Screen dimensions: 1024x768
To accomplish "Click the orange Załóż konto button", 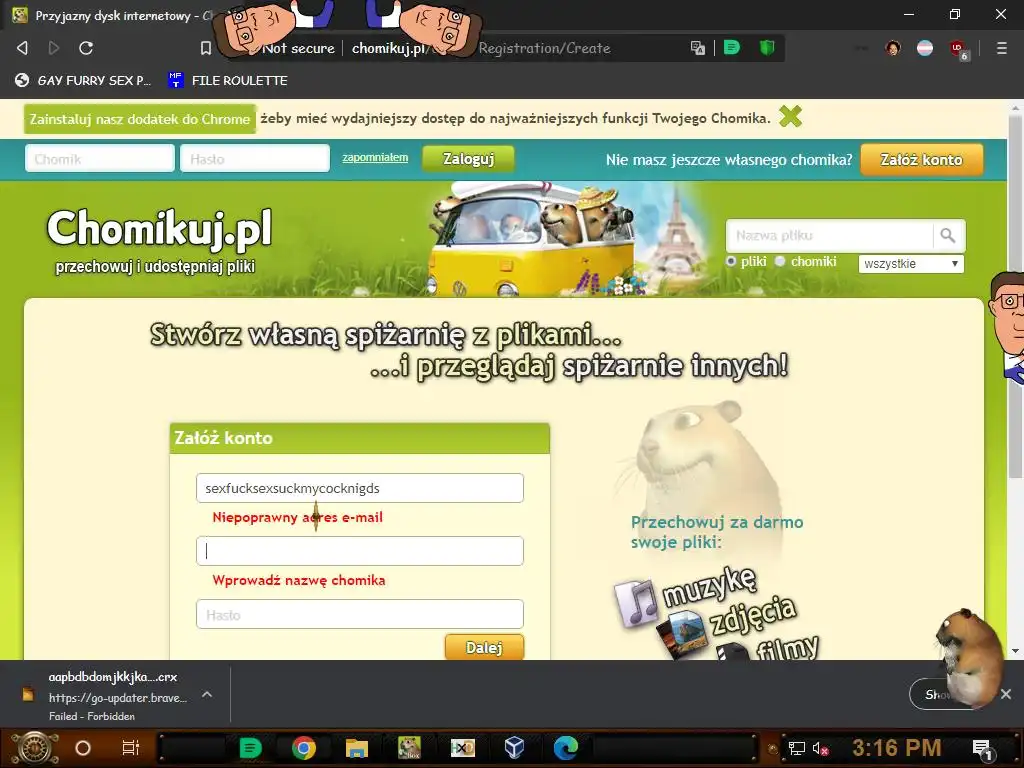I will [921, 160].
